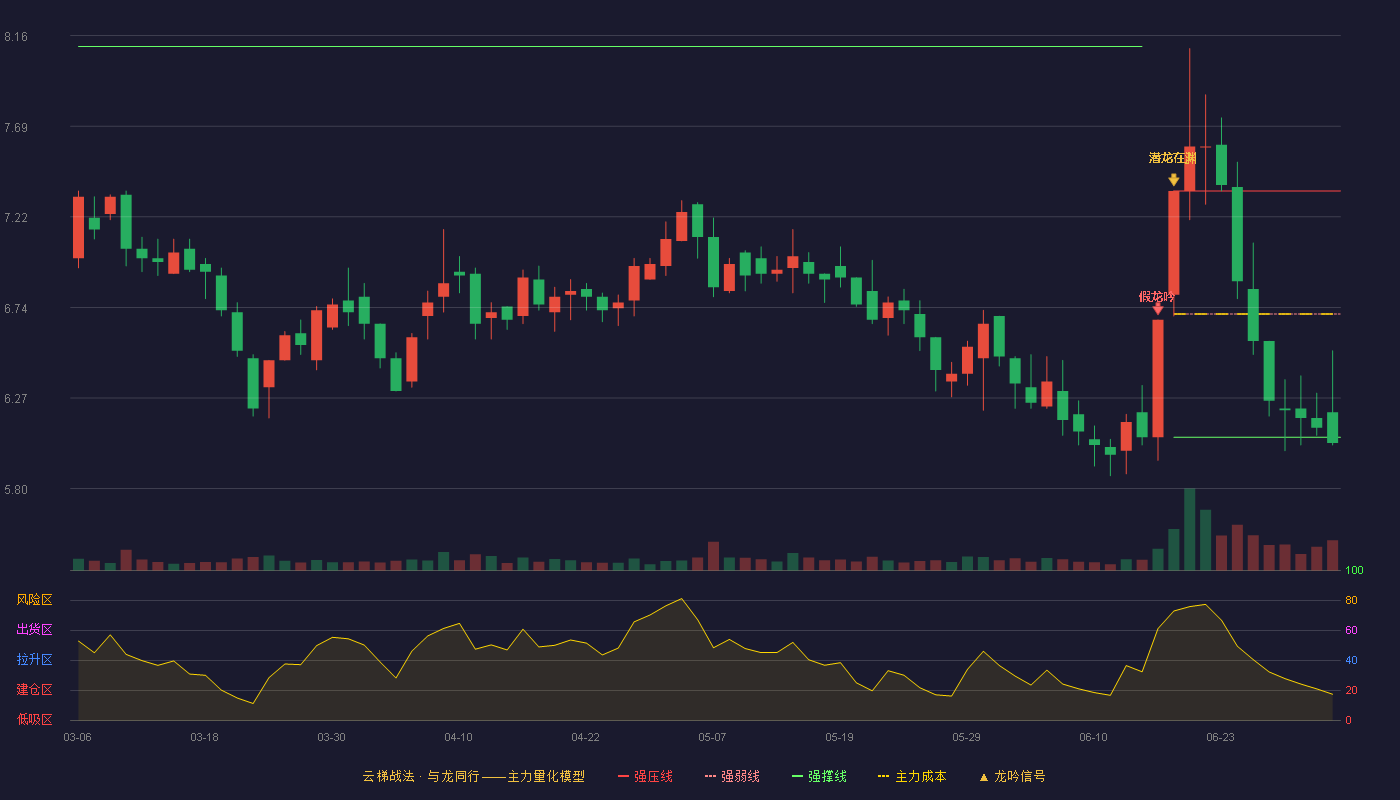This screenshot has height=800, width=1400.
Task: Click the 8.16 price axis label
Action: (x=16, y=37)
